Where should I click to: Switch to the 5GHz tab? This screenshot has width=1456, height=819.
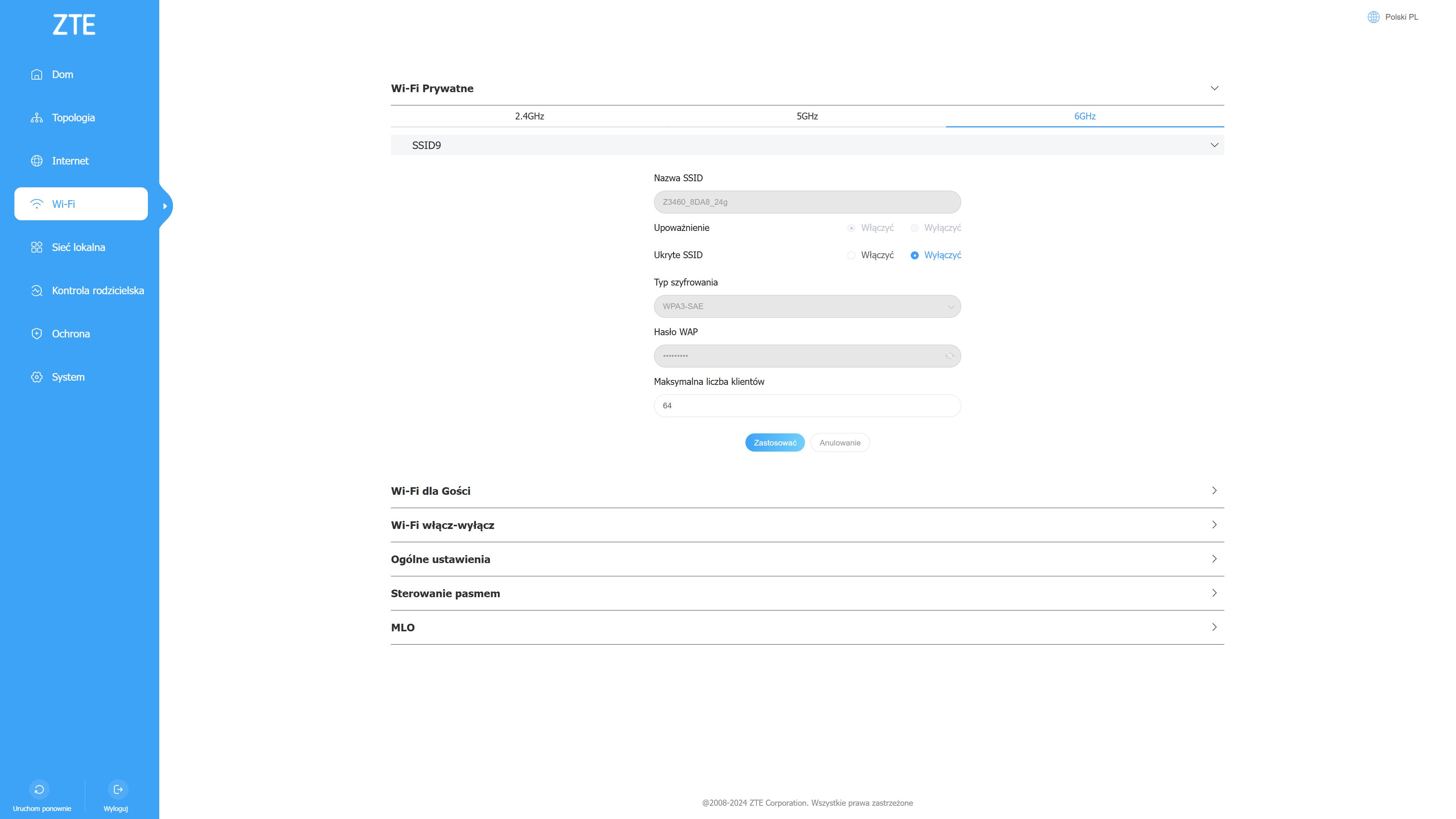click(806, 116)
